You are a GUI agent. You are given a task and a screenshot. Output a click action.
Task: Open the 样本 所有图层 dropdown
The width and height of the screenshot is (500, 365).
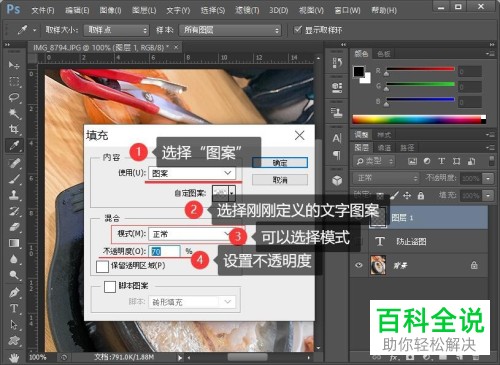tap(230, 30)
